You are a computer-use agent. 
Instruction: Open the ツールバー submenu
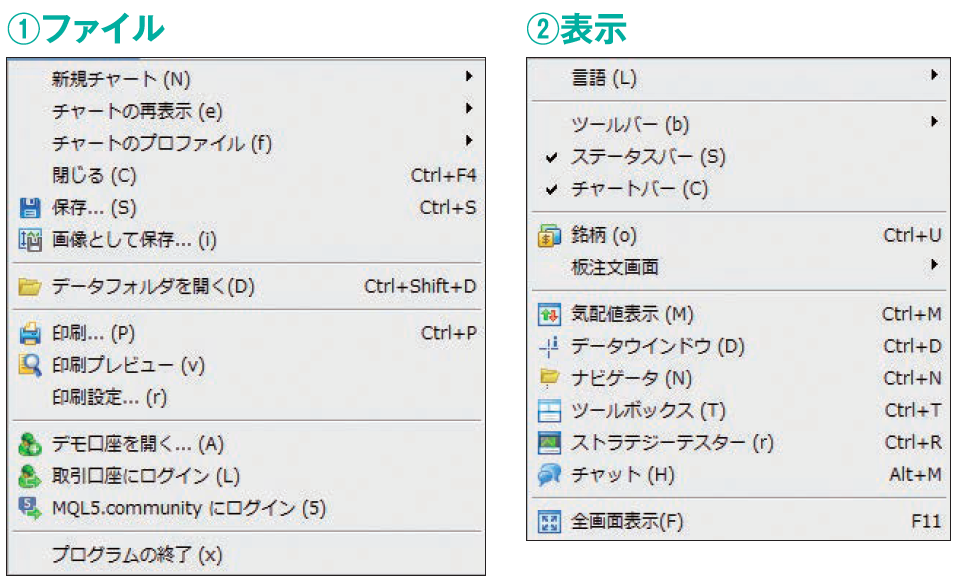click(629, 125)
